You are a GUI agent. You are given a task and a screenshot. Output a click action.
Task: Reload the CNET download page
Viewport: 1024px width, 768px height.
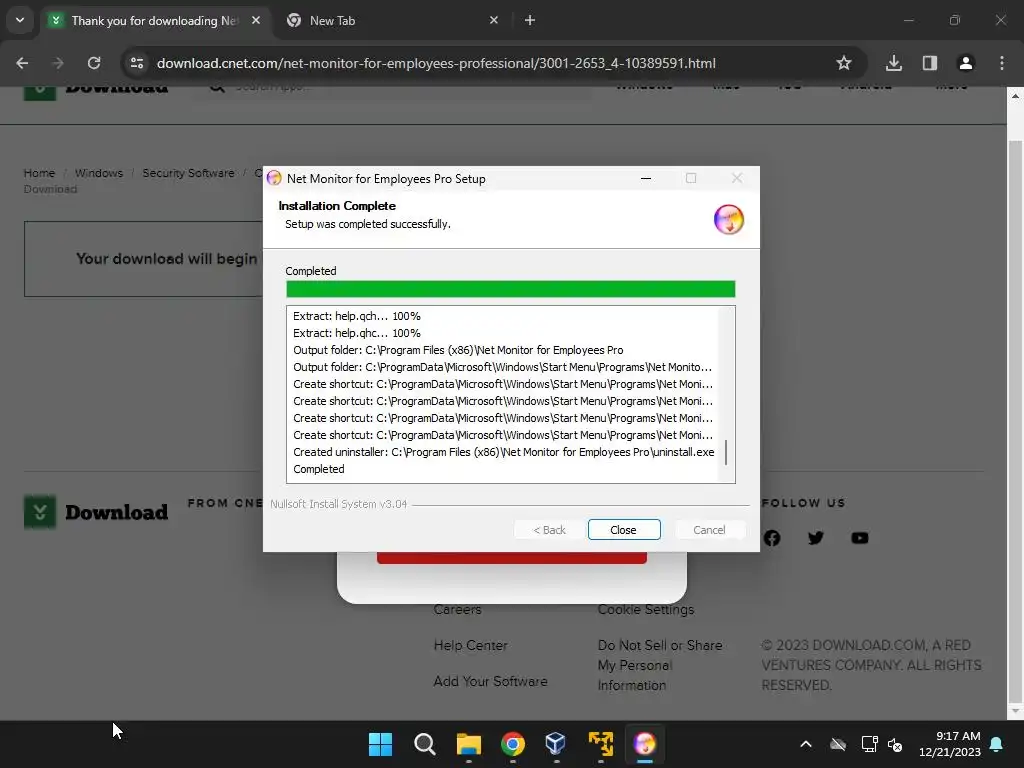tap(94, 63)
